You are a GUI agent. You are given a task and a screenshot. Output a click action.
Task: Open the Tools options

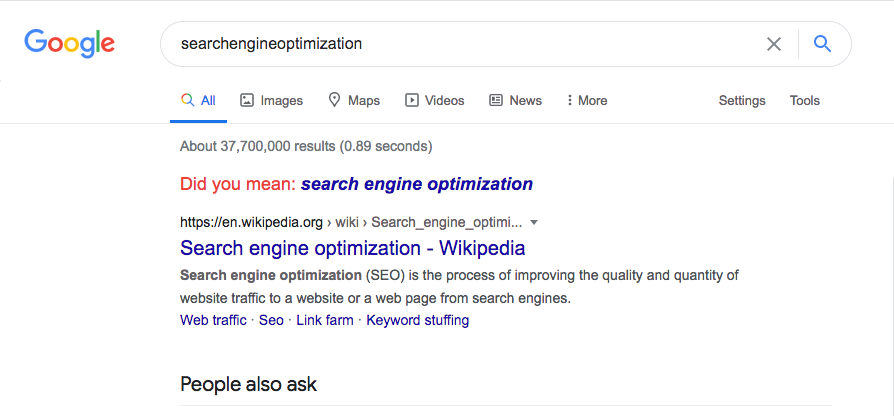pos(804,100)
